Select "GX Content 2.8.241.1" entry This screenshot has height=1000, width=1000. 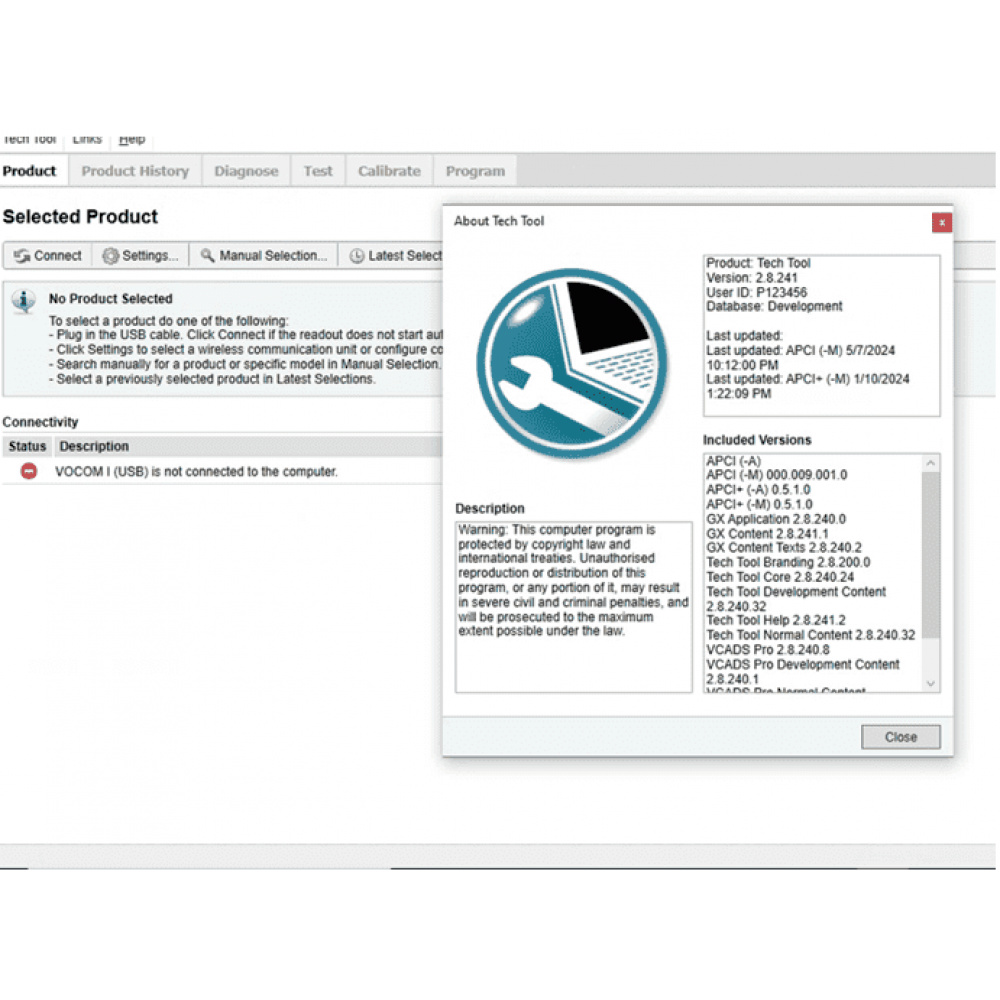pyautogui.click(x=767, y=534)
